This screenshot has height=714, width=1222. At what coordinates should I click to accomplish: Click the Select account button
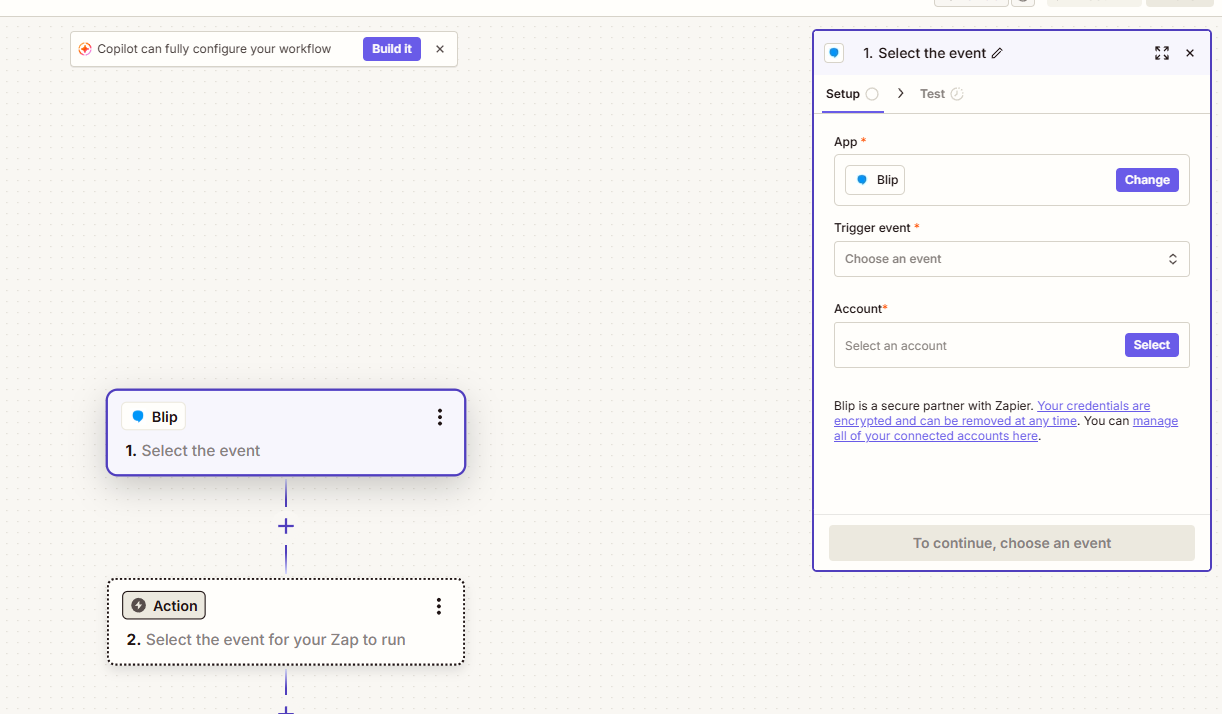pyautogui.click(x=1151, y=345)
